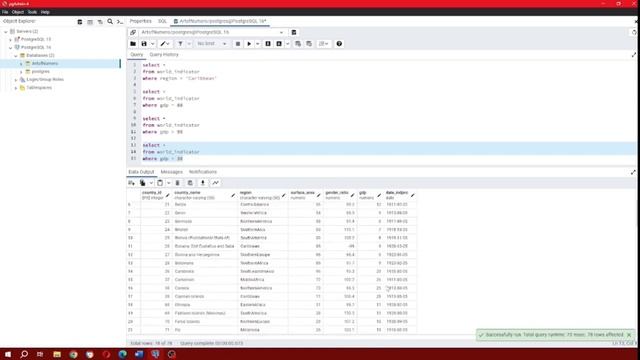Switch to the Messages tab

pos(171,172)
